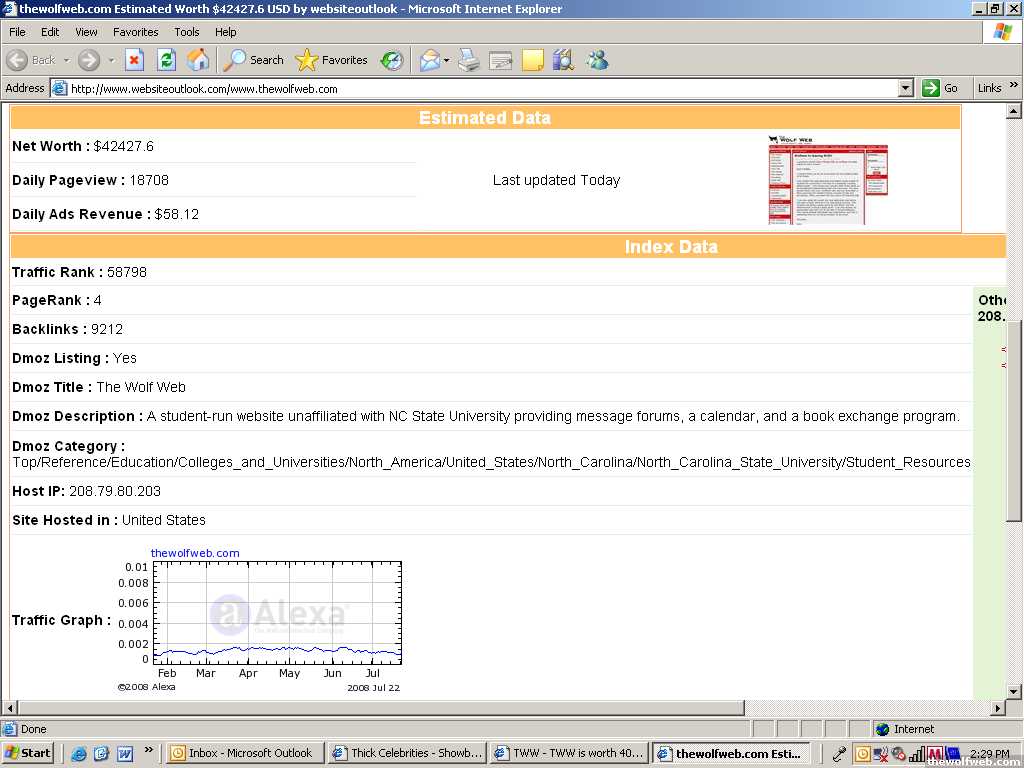Image resolution: width=1024 pixels, height=768 pixels.
Task: Open the View menu
Action: (86, 32)
